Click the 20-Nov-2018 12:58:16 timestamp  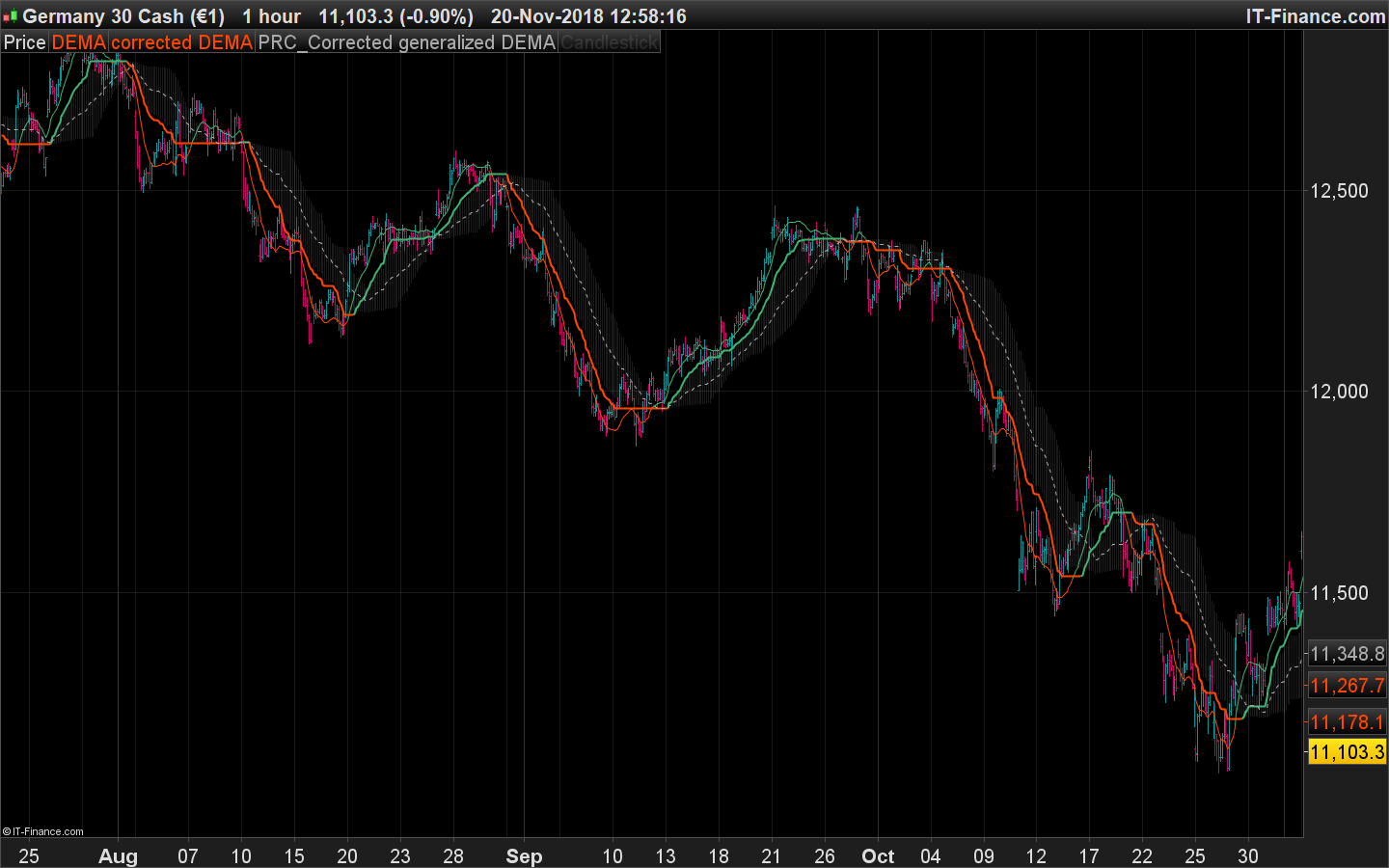pyautogui.click(x=588, y=16)
